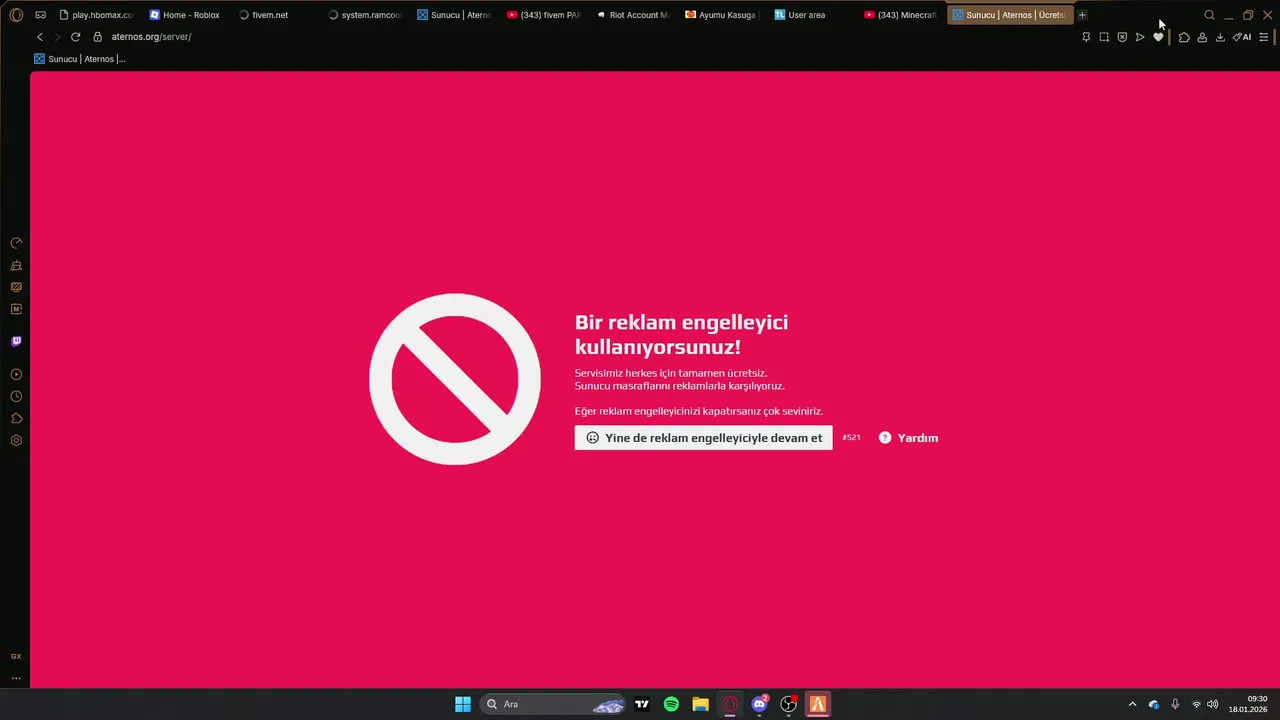Image resolution: width=1280 pixels, height=720 pixels.
Task: Click the Yardım help link
Action: [x=908, y=438]
